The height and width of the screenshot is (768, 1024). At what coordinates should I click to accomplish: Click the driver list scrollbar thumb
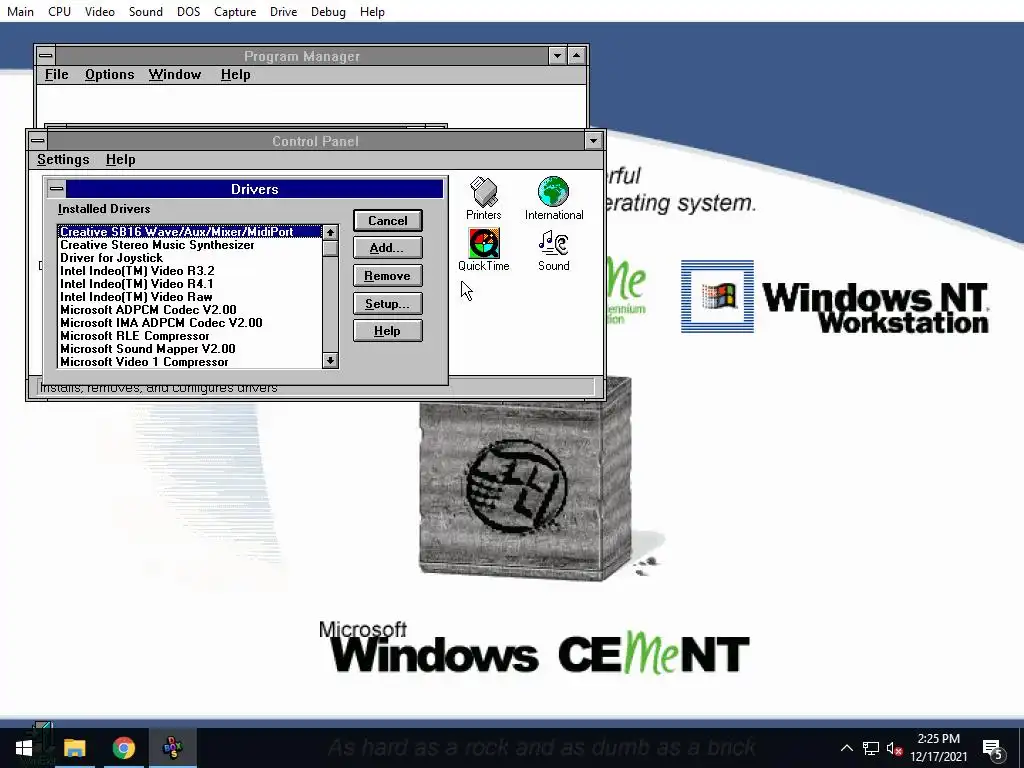pos(330,249)
